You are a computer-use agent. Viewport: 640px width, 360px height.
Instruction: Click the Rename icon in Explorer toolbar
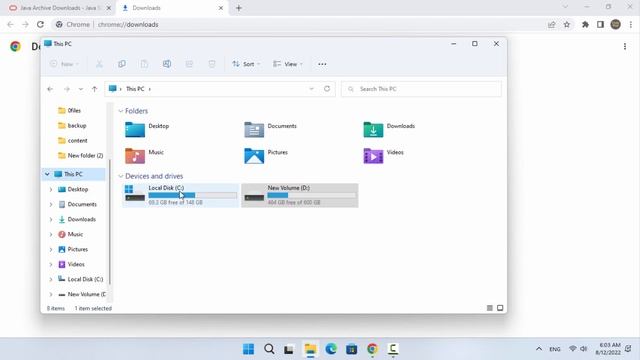click(167, 64)
